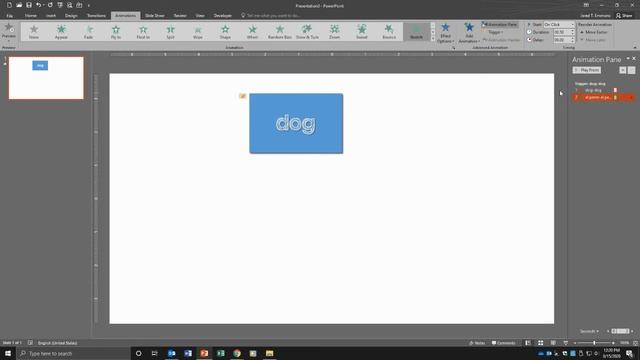
Task: Start Slide Show from status bar icon
Action: (566, 343)
